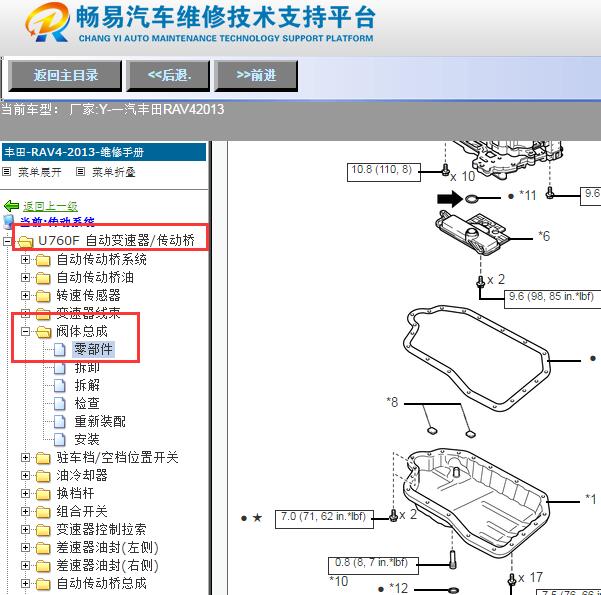Click the 安装 page icon
601x595 pixels.
(x=59, y=440)
